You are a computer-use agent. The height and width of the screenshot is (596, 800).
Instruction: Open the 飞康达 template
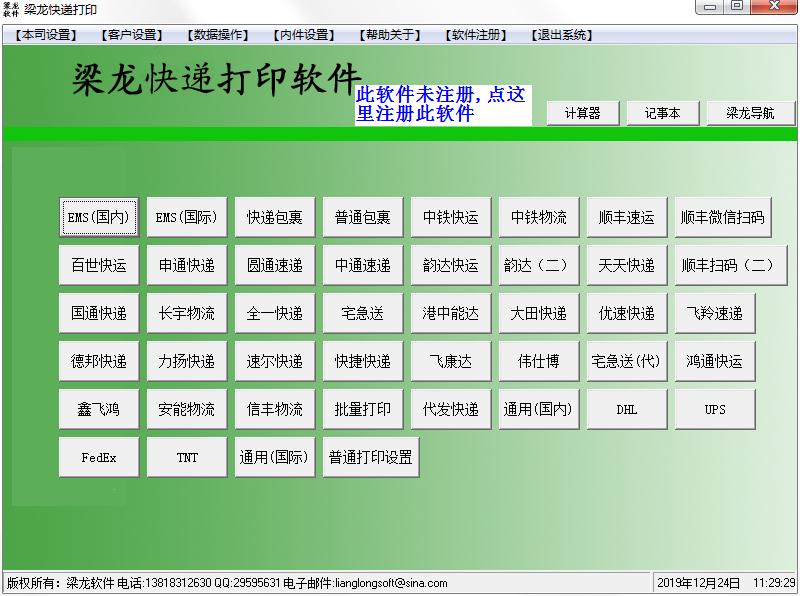point(451,361)
